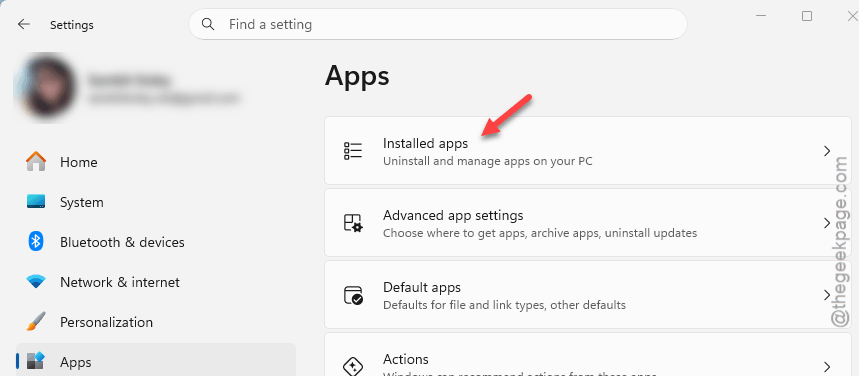Click the System monitor icon
This screenshot has height=376, width=859.
click(36, 202)
